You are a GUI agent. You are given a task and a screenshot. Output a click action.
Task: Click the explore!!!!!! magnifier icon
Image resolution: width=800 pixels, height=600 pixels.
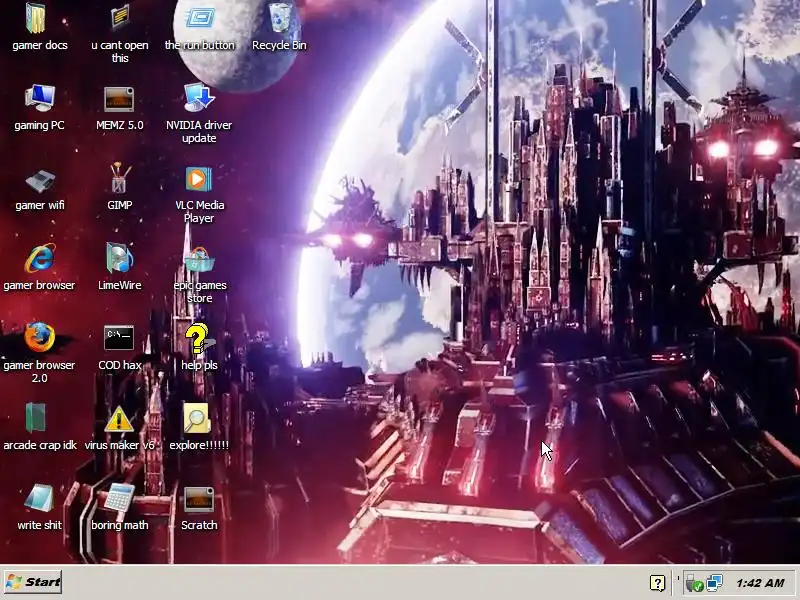pyautogui.click(x=198, y=418)
